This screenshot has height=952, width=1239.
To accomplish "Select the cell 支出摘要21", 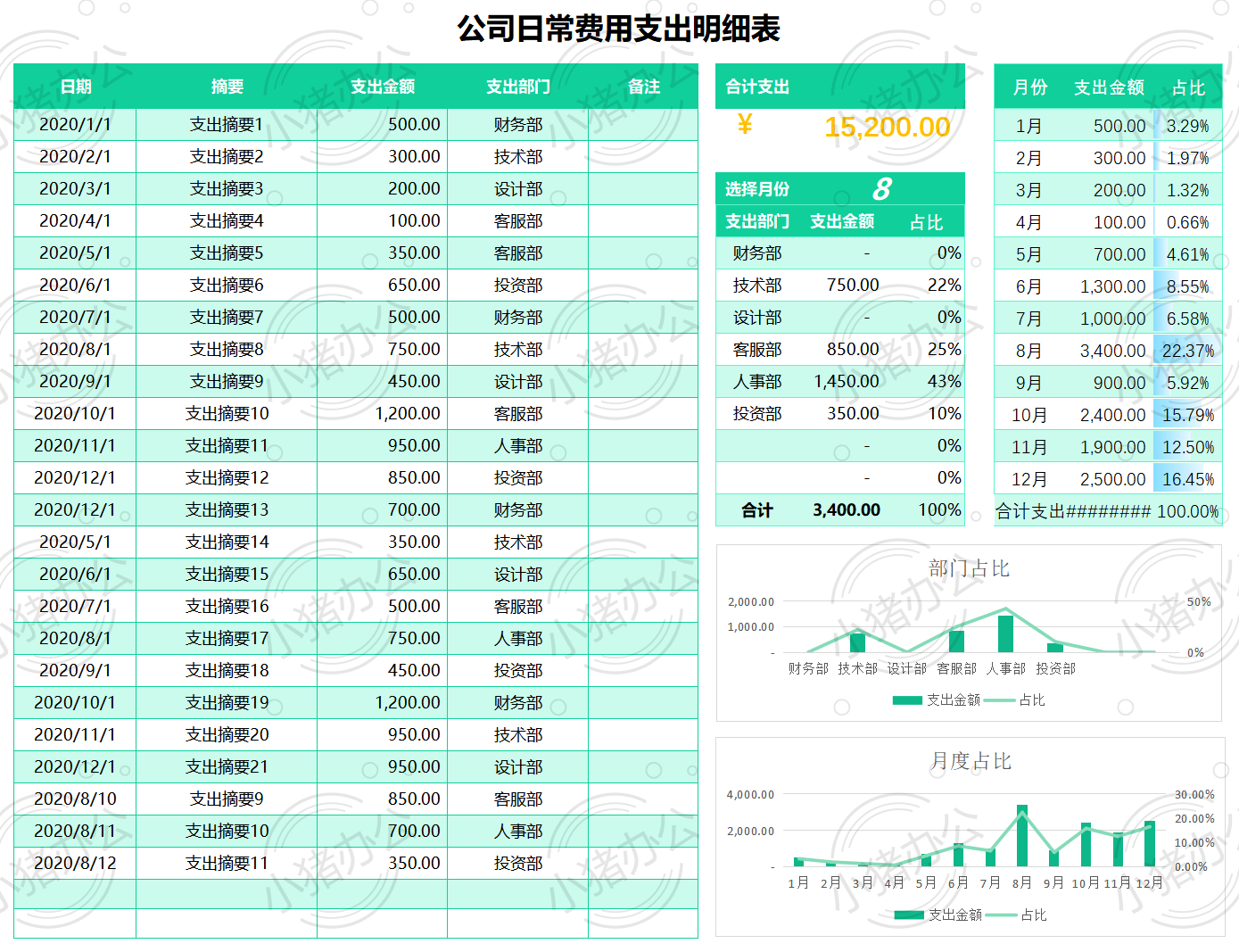I will click(x=227, y=766).
